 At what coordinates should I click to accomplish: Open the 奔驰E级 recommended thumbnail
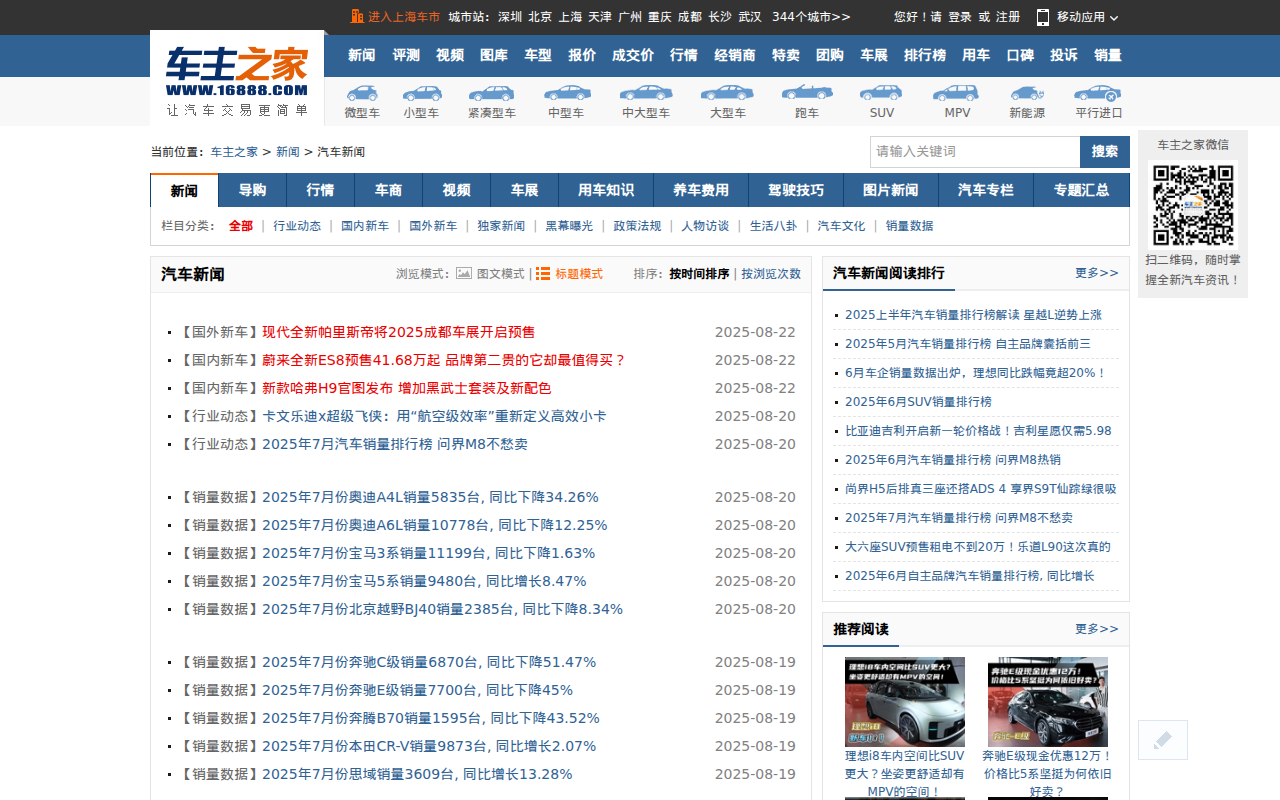point(1047,702)
